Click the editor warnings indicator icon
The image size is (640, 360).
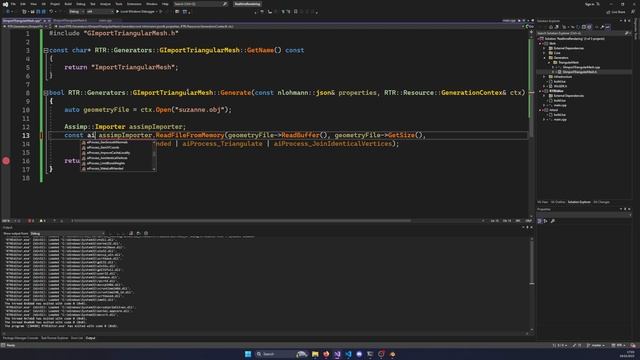pos(42,221)
